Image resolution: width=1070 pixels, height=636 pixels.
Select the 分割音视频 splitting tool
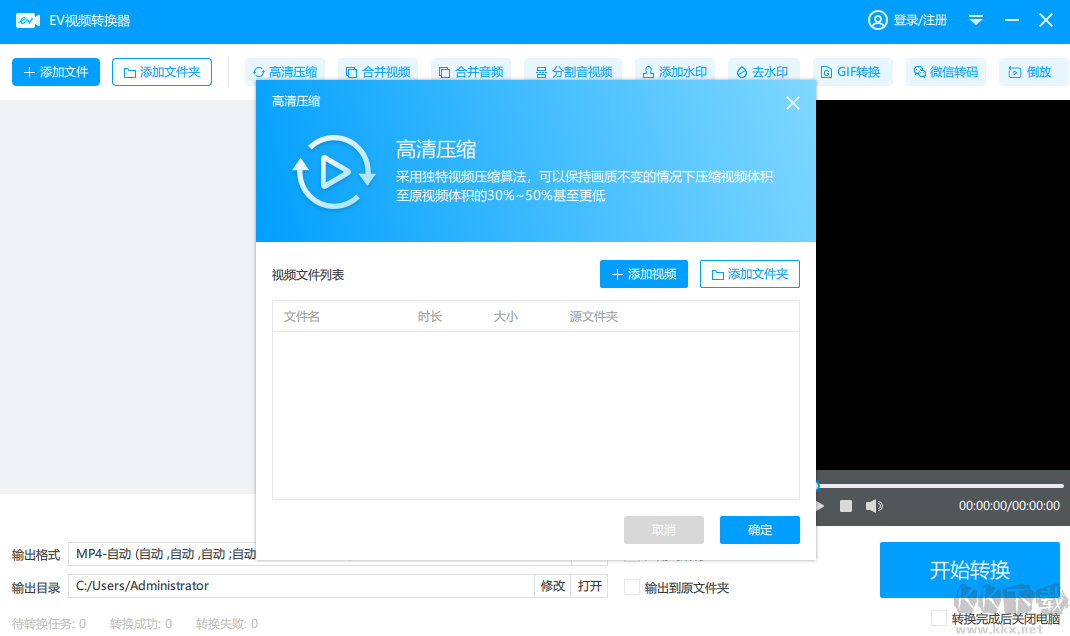pyautogui.click(x=573, y=71)
